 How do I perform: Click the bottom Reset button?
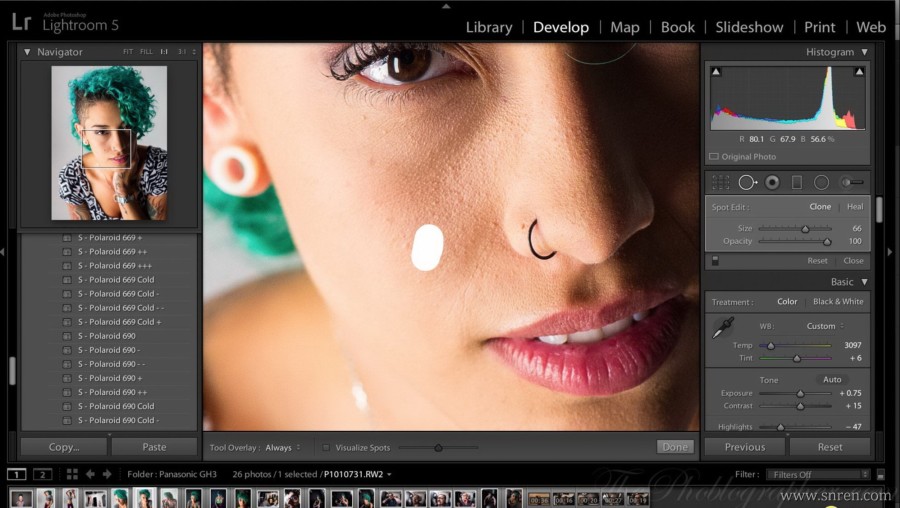click(x=830, y=447)
